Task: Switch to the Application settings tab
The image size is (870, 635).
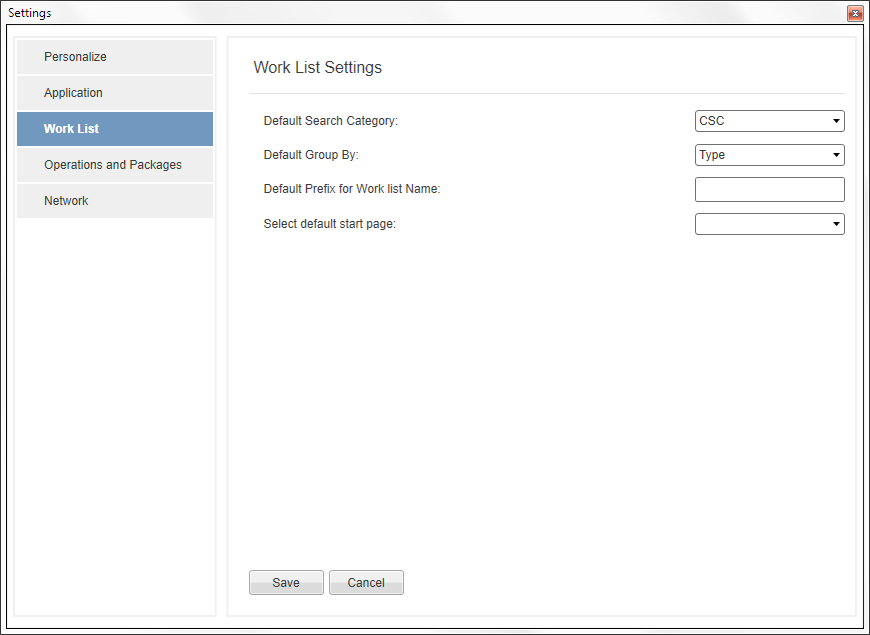Action: coord(115,93)
